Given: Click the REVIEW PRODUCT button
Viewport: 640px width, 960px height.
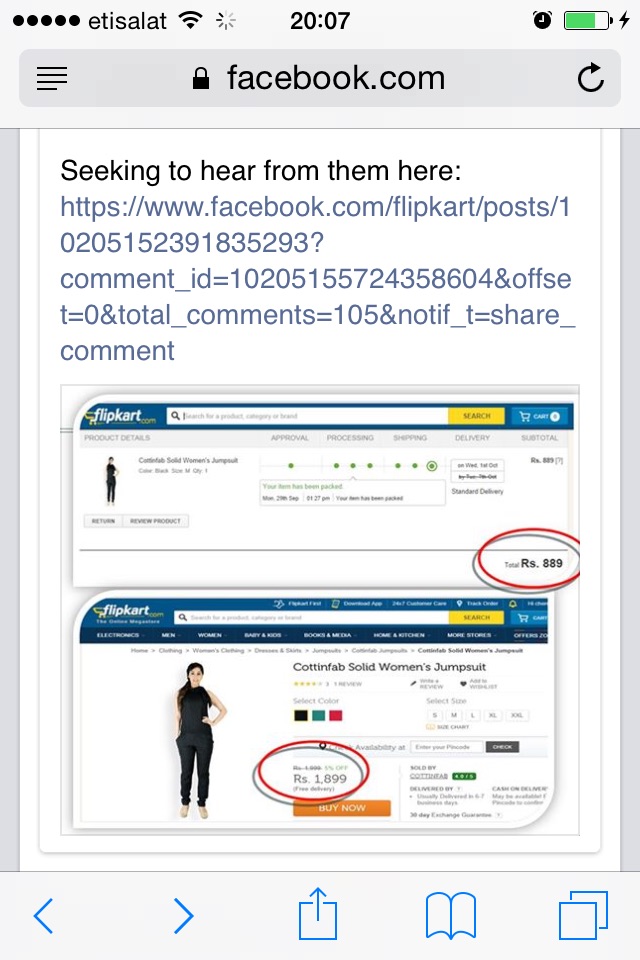Looking at the screenshot, I should point(156,521).
